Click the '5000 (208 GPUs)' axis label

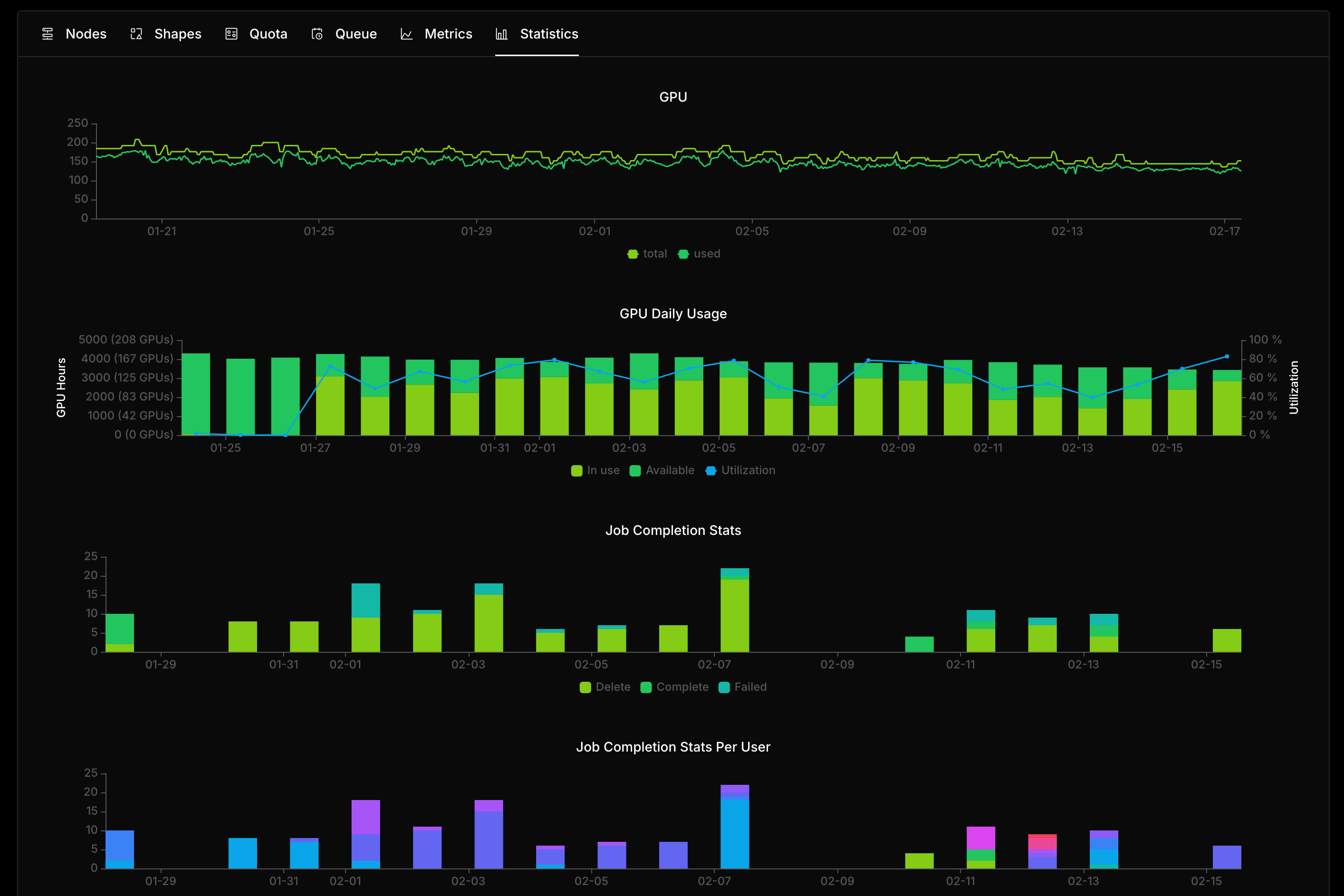(126, 340)
